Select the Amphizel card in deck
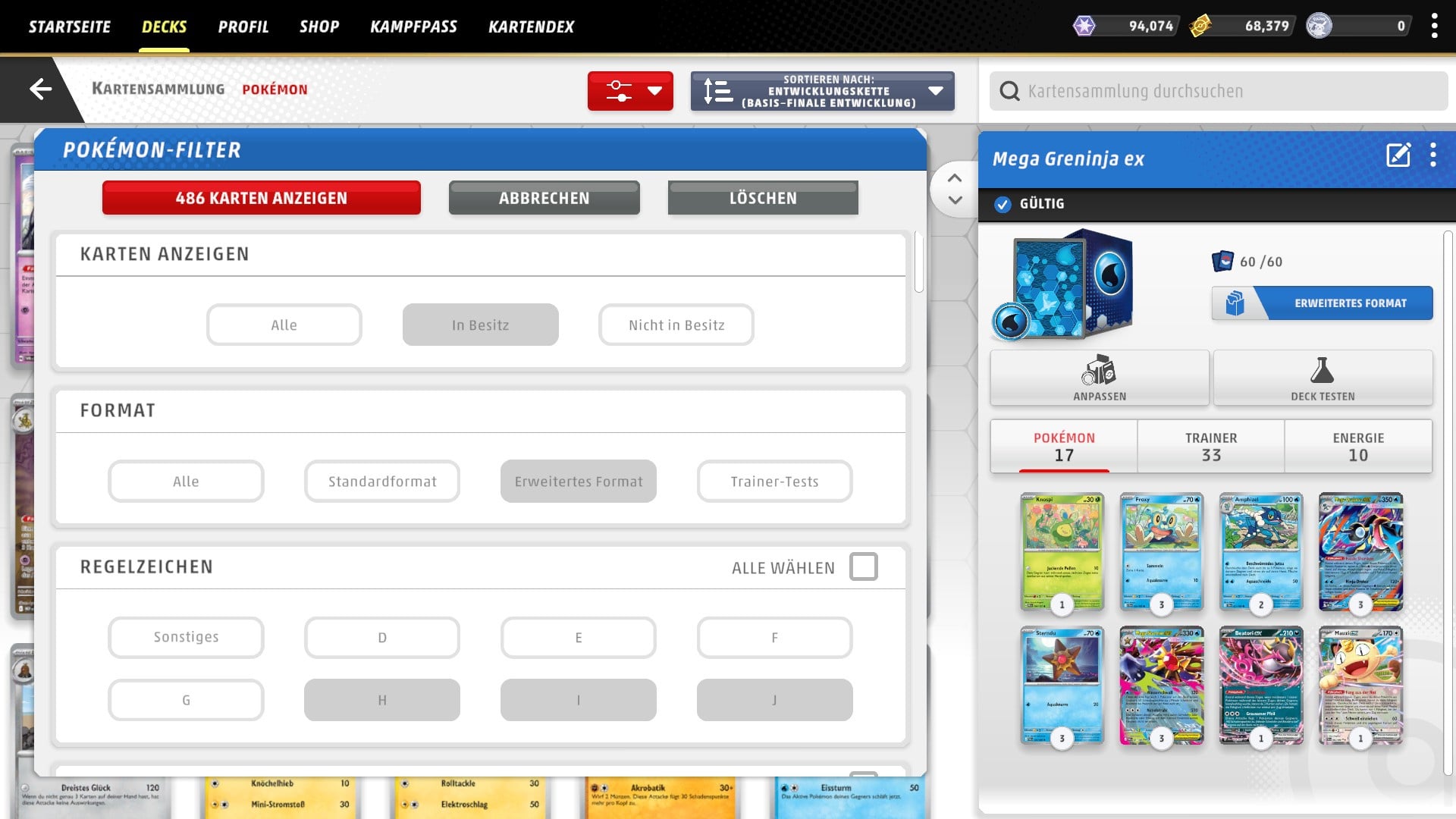1456x819 pixels. coord(1260,551)
